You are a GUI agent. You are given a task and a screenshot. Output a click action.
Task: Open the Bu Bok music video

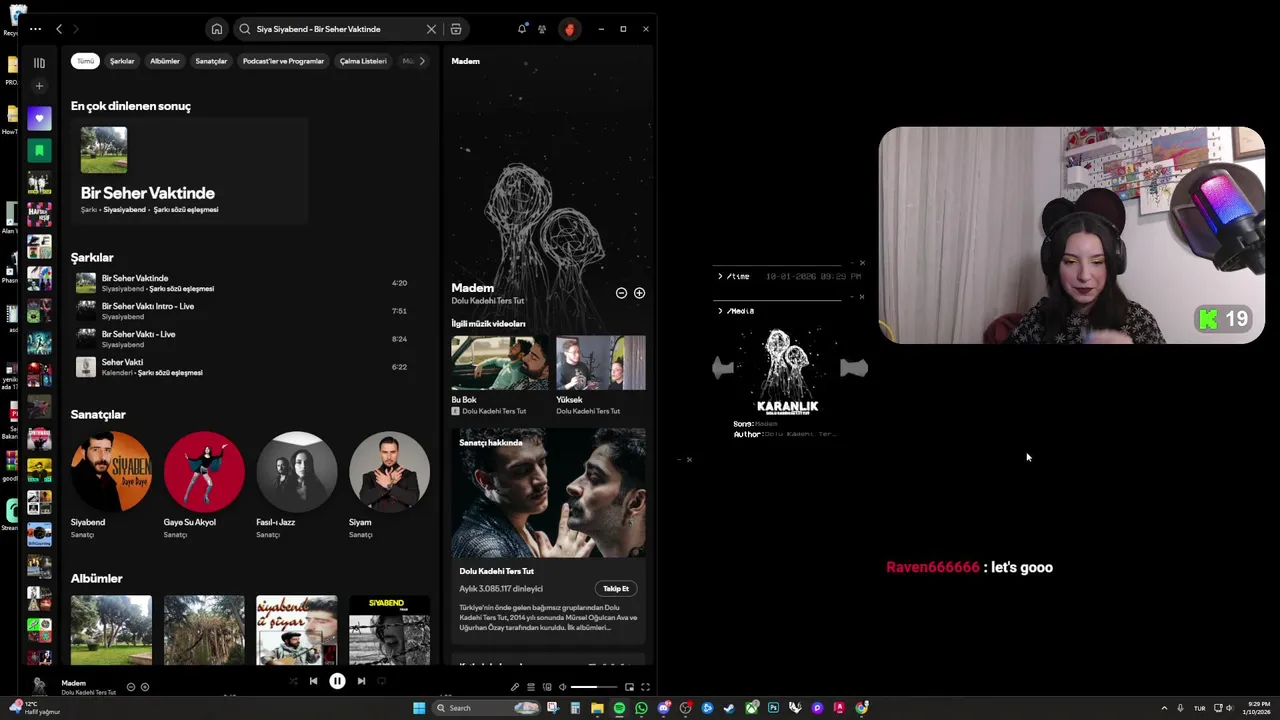pyautogui.click(x=500, y=376)
